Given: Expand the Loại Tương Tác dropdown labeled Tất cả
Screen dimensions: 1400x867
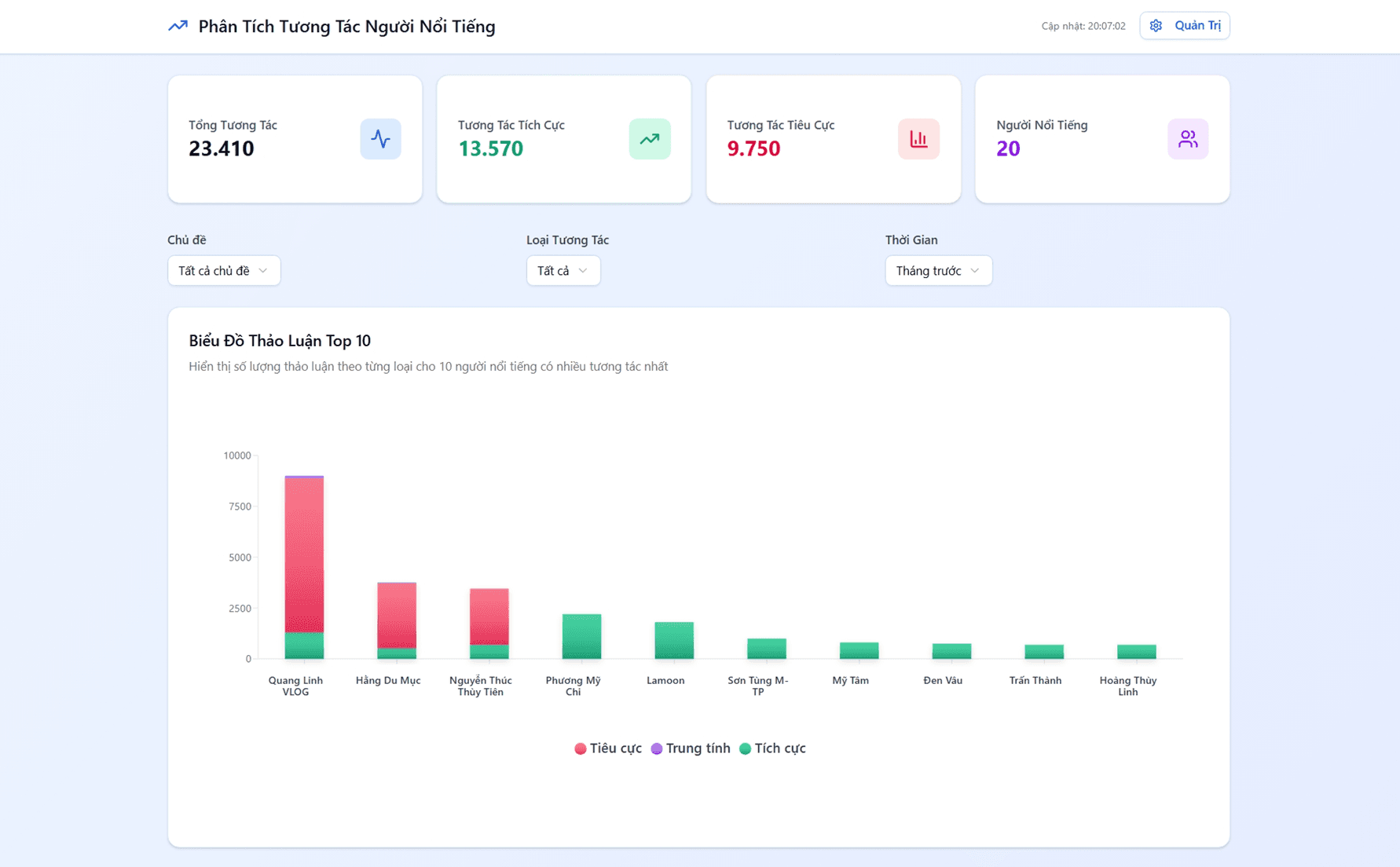Looking at the screenshot, I should click(x=563, y=270).
